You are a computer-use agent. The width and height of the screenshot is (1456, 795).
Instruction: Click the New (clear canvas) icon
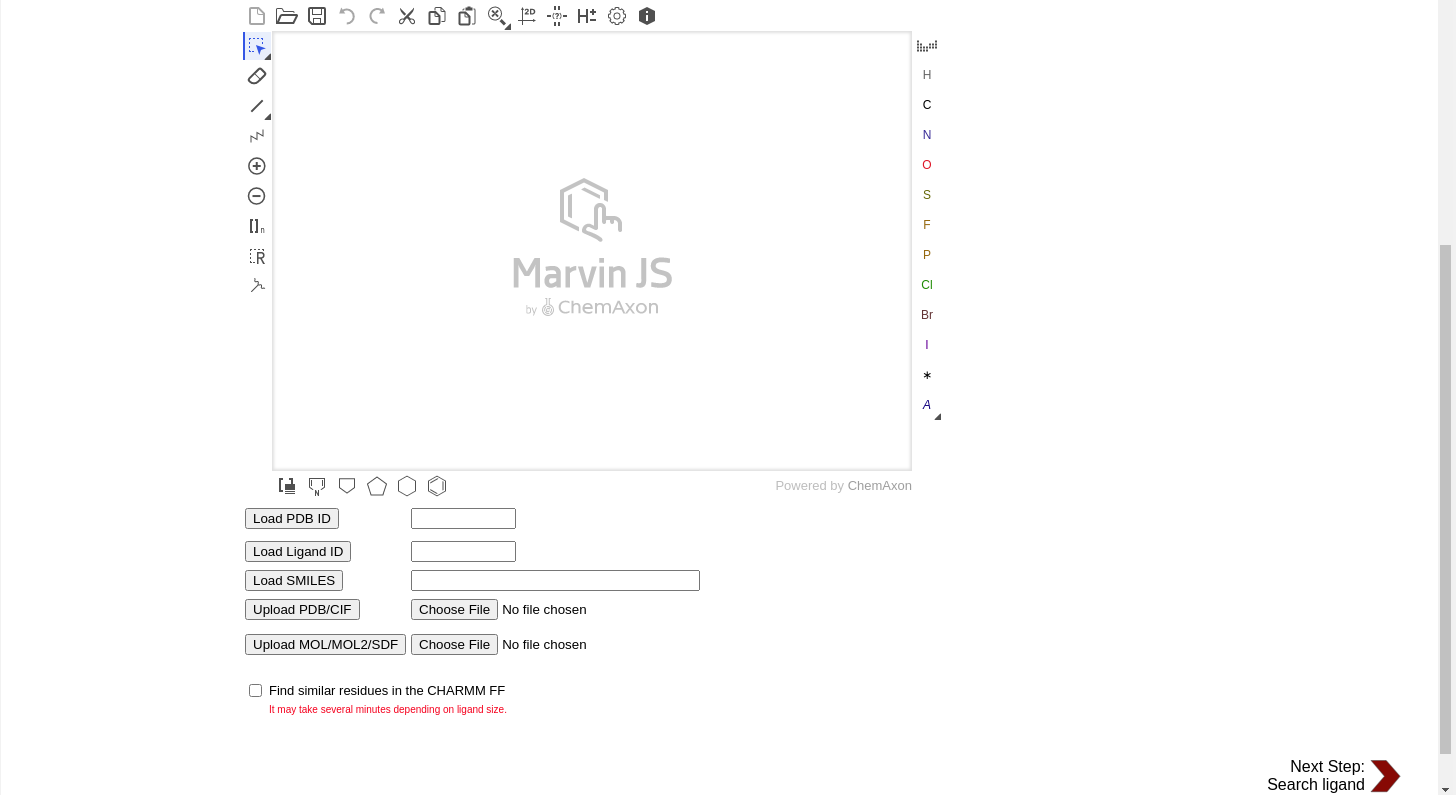257,16
